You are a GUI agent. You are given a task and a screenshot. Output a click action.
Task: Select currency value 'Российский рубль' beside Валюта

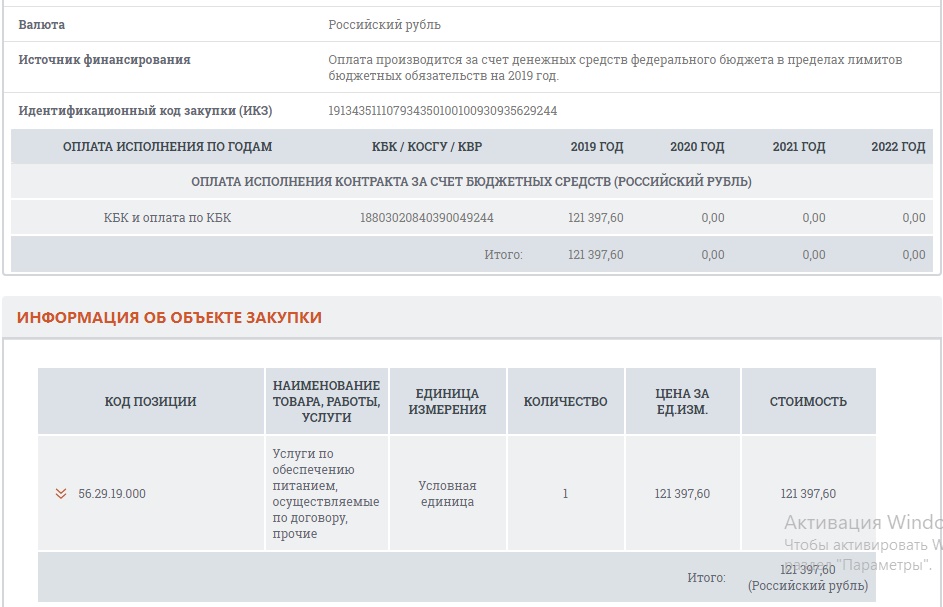(384, 25)
